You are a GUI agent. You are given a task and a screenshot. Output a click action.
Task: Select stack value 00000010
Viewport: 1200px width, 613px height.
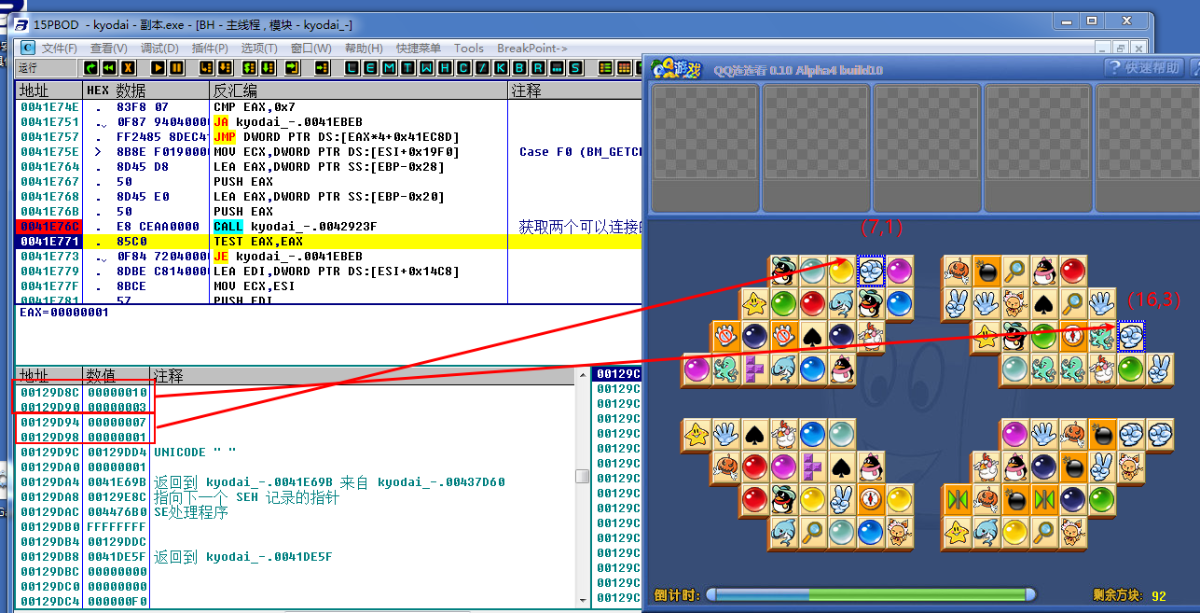click(x=118, y=393)
